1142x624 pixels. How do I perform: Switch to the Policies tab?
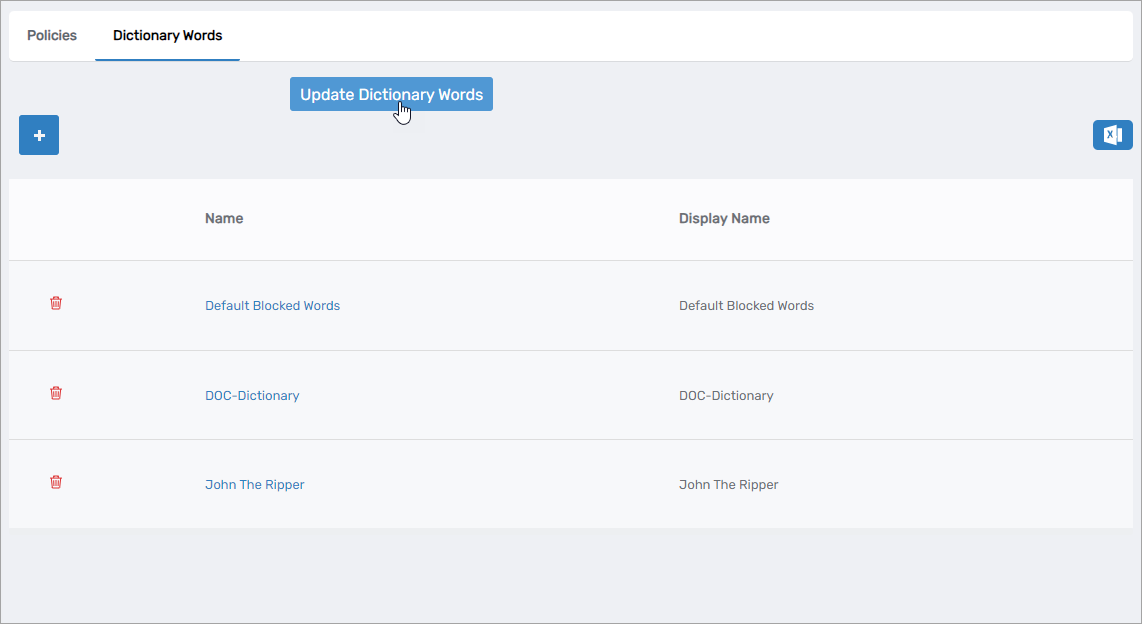pos(52,35)
